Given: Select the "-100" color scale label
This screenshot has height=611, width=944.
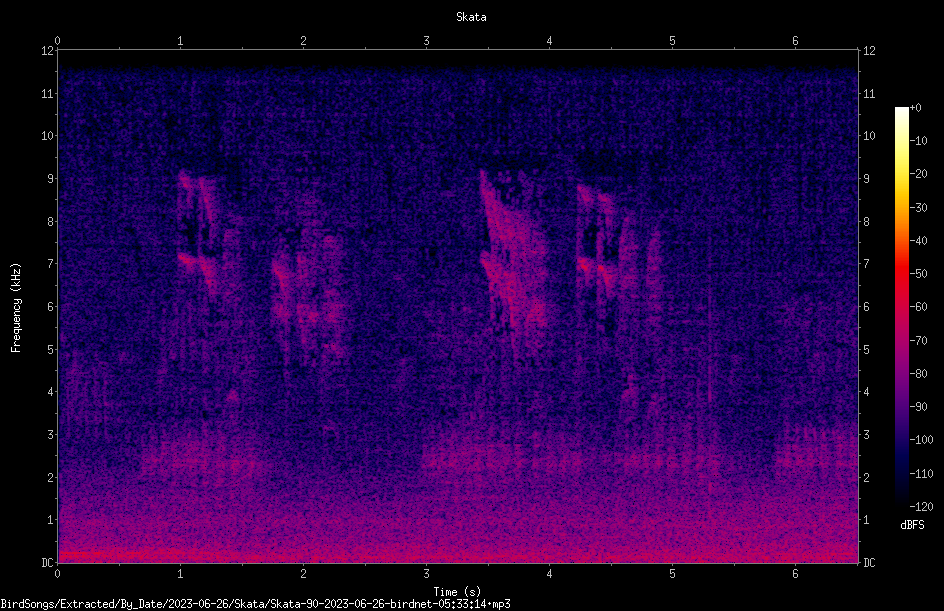Looking at the screenshot, I should click(x=921, y=440).
